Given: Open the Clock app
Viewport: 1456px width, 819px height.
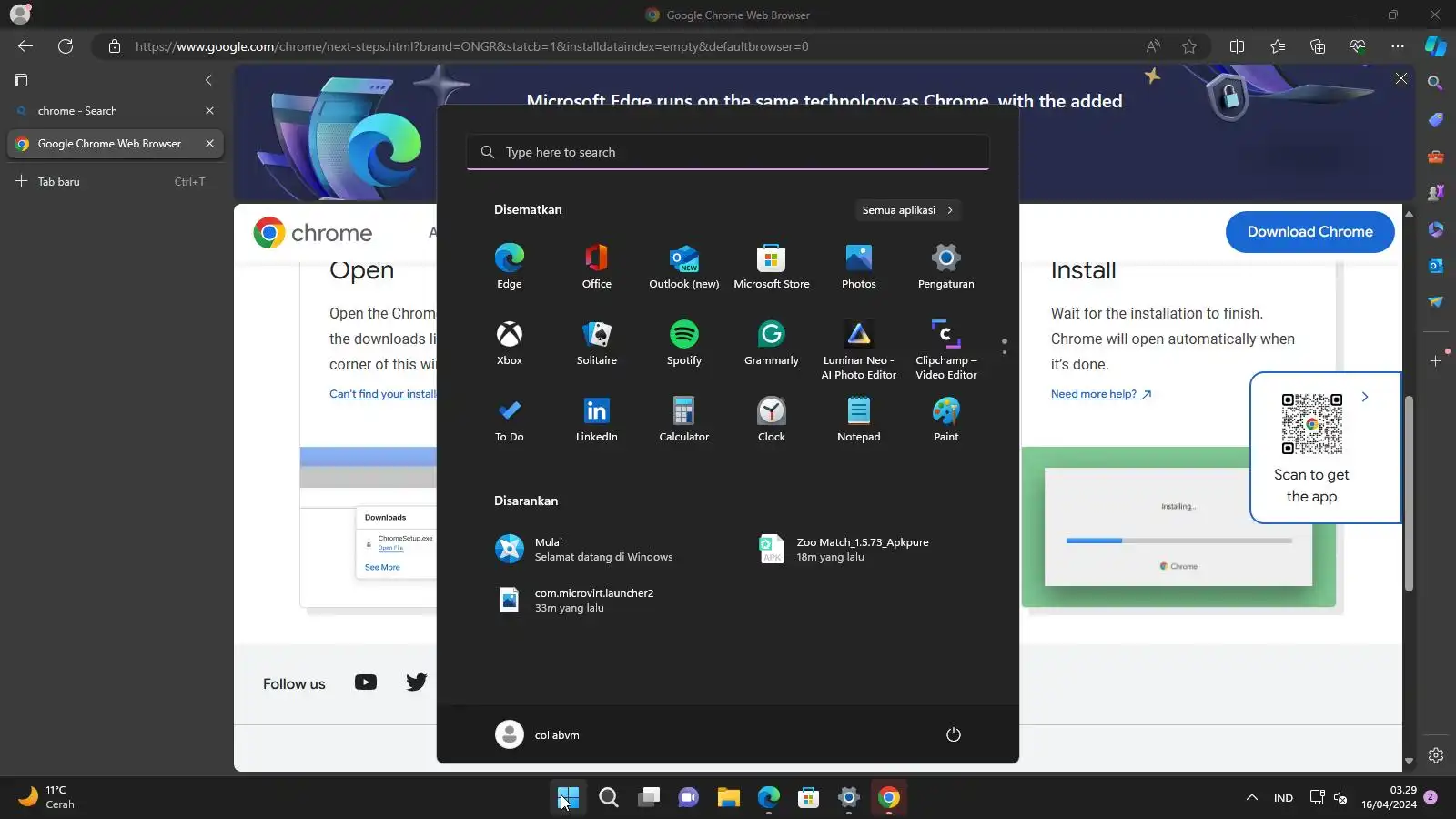Looking at the screenshot, I should (772, 419).
